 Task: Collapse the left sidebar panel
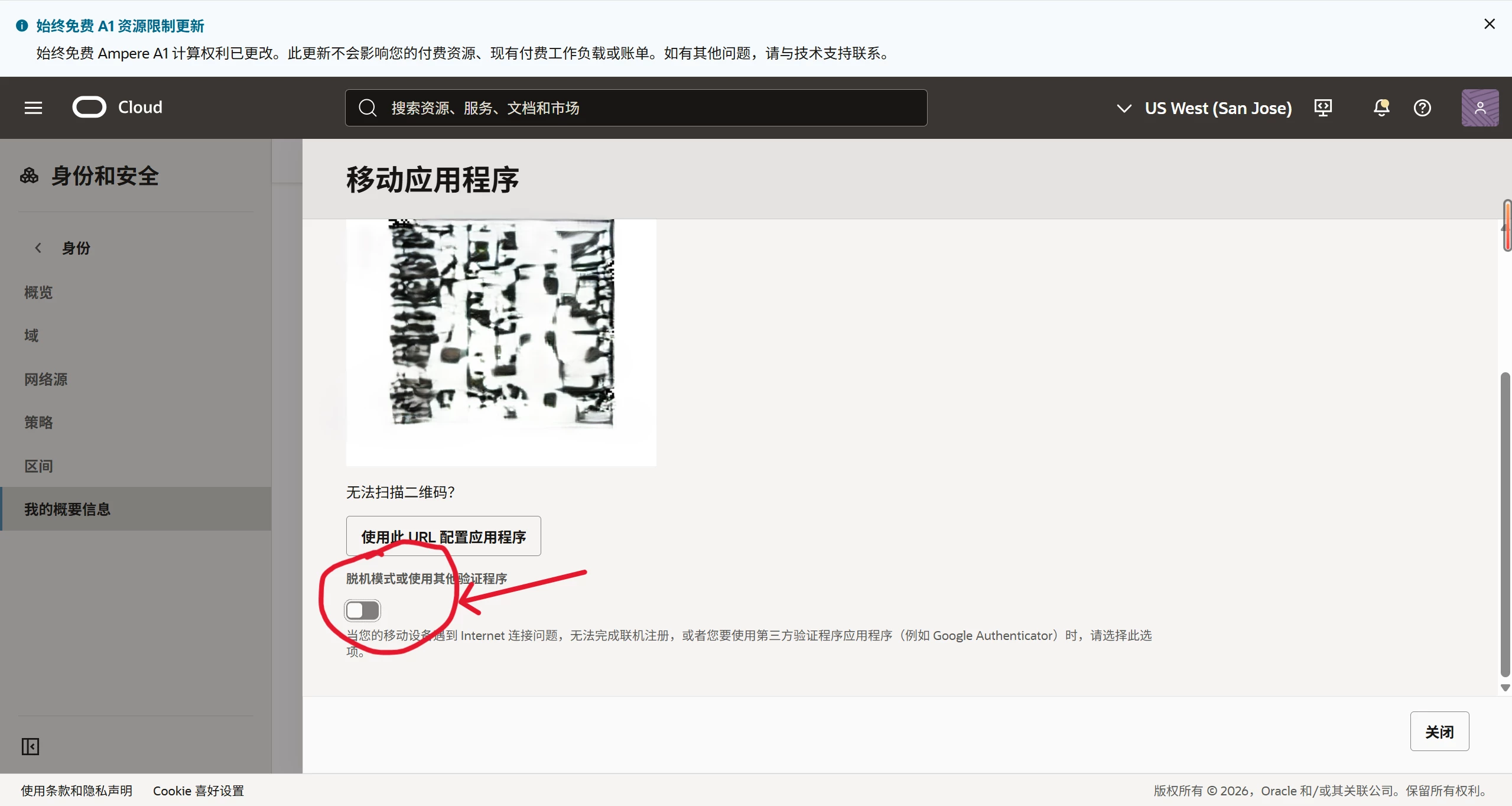coord(30,746)
